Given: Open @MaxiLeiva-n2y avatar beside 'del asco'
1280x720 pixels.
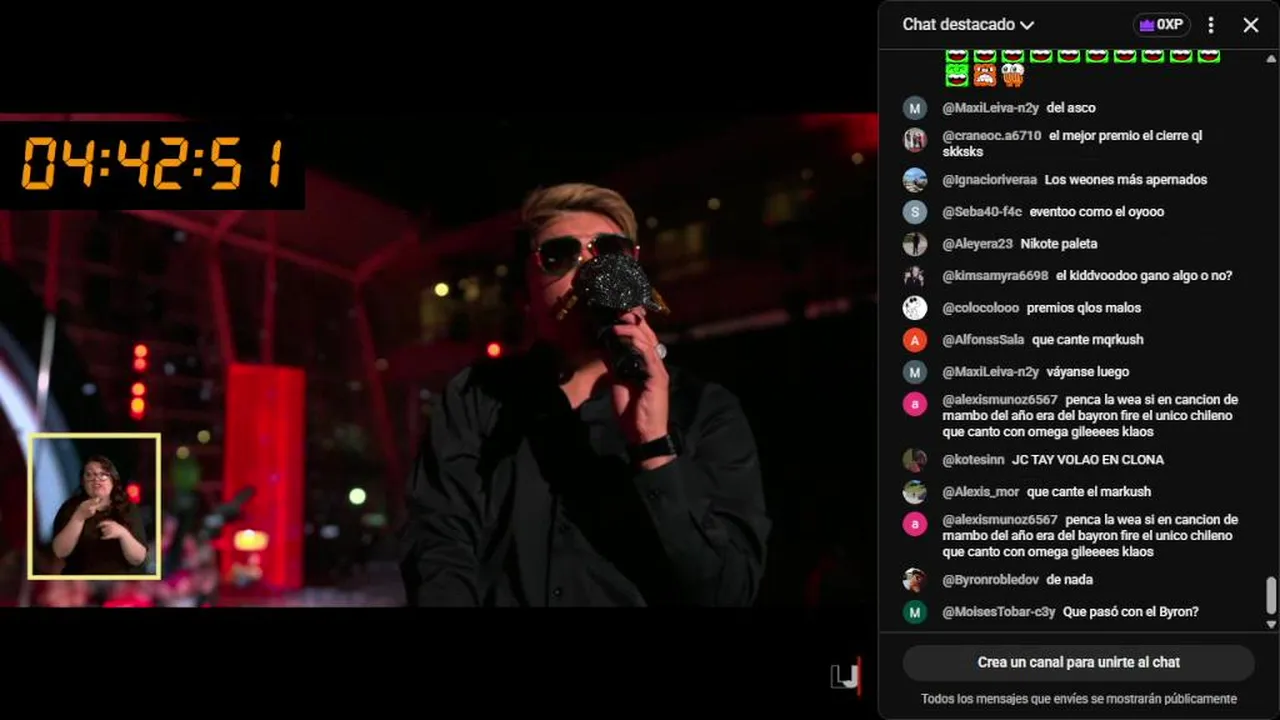Looking at the screenshot, I should (x=915, y=108).
